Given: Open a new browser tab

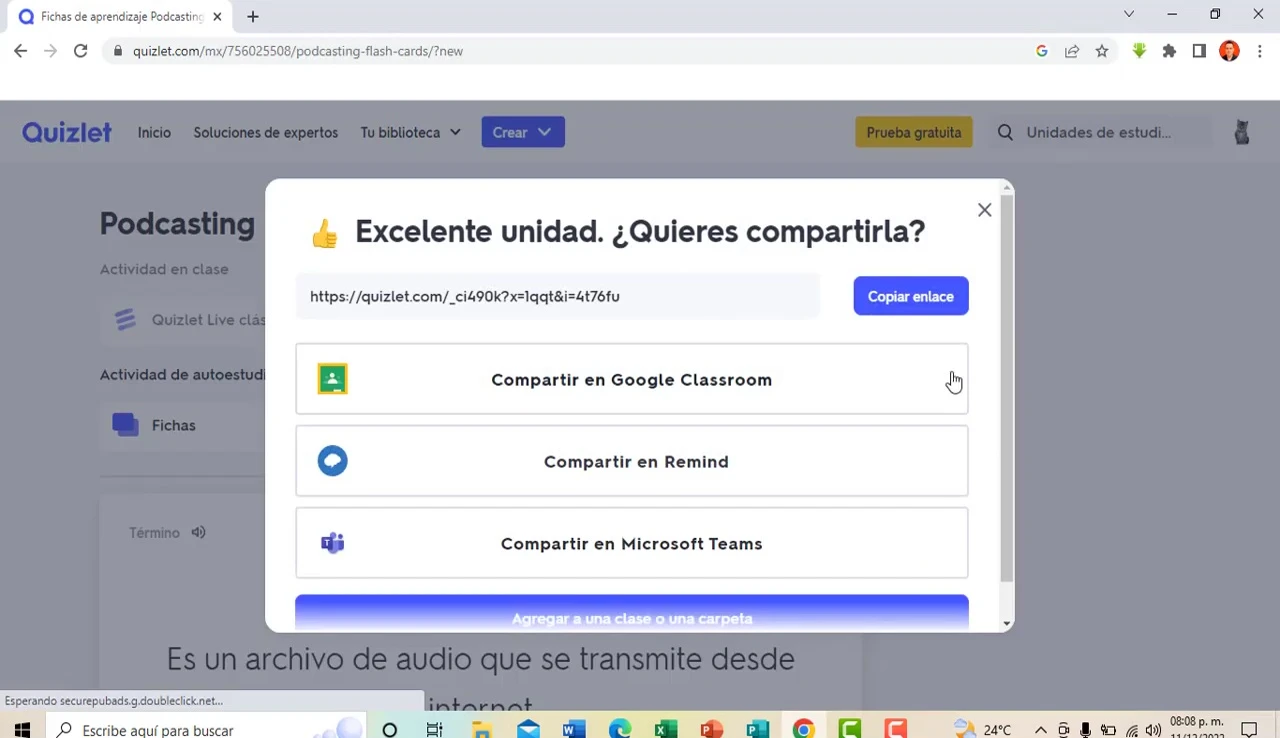Looking at the screenshot, I should click(253, 17).
